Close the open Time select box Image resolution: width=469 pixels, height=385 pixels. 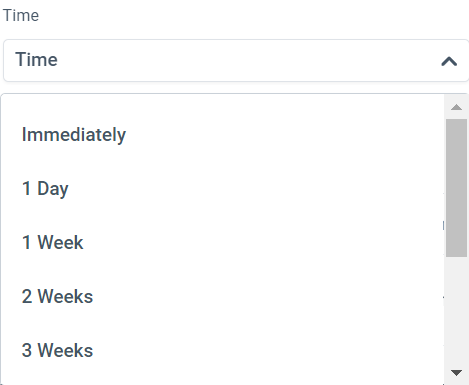point(449,61)
